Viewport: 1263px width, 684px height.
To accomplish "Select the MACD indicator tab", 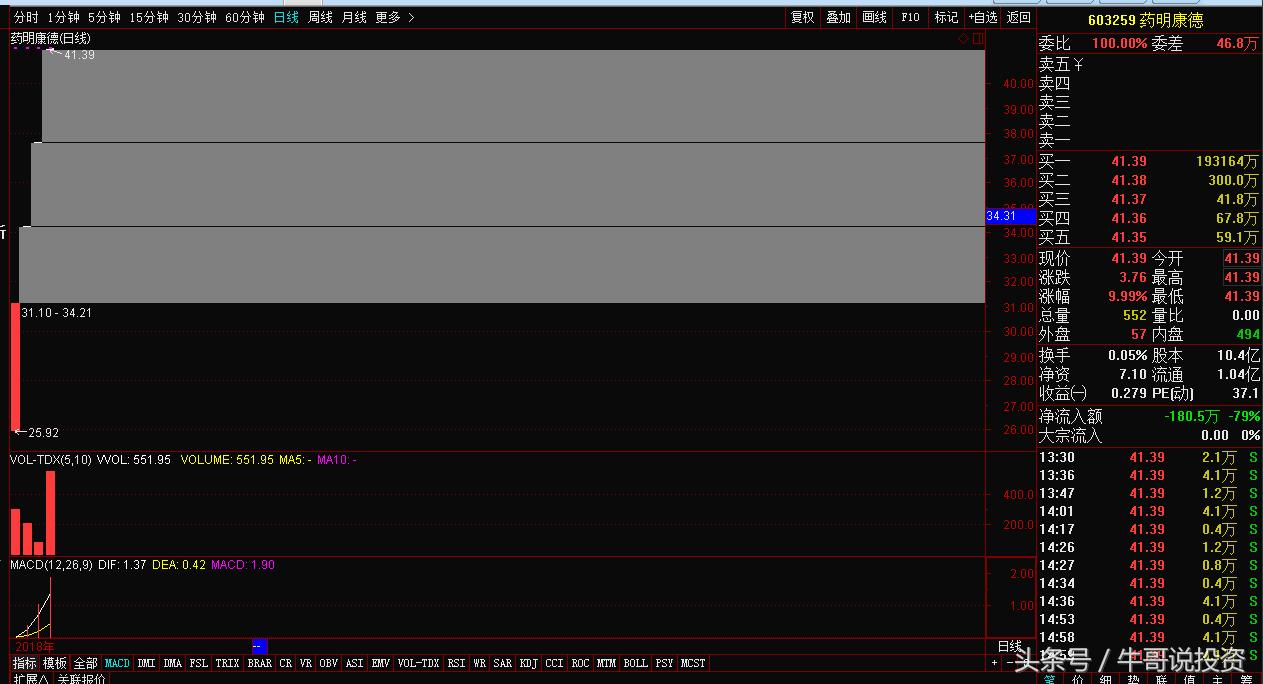I will pyautogui.click(x=117, y=663).
